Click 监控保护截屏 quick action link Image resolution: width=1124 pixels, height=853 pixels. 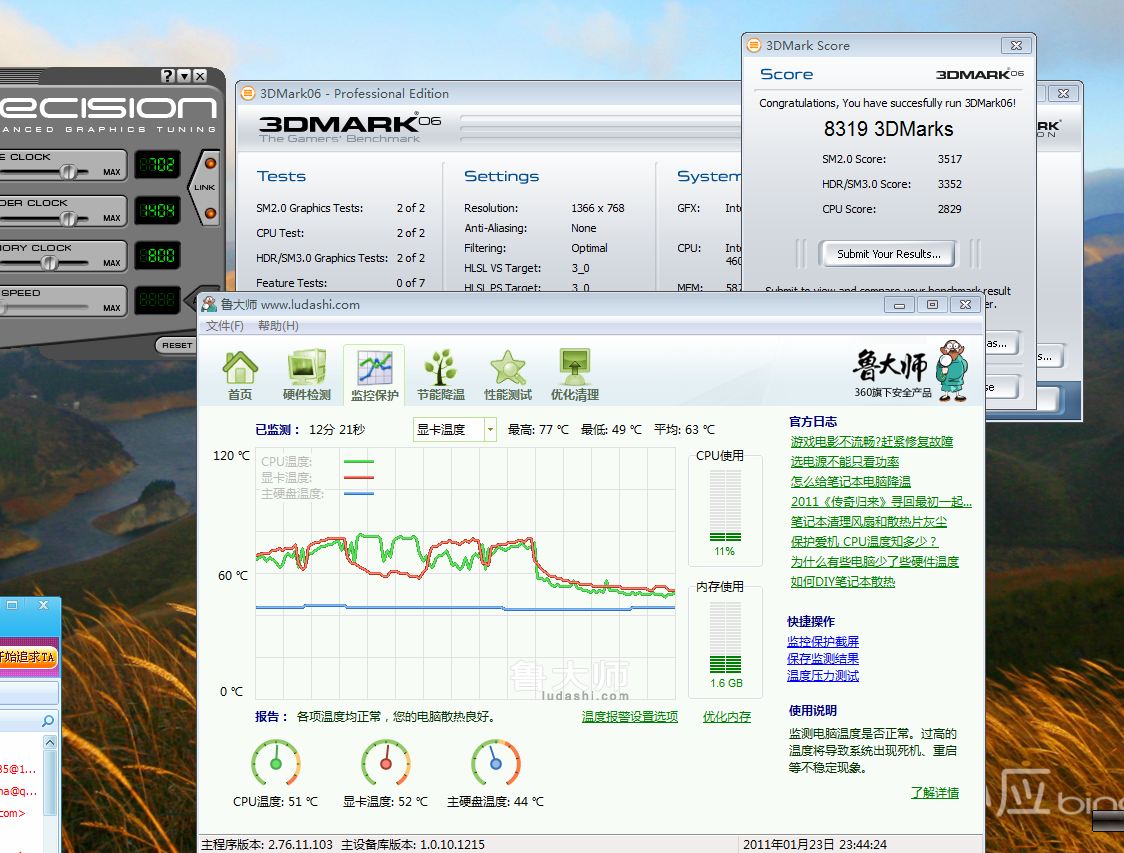click(x=823, y=642)
